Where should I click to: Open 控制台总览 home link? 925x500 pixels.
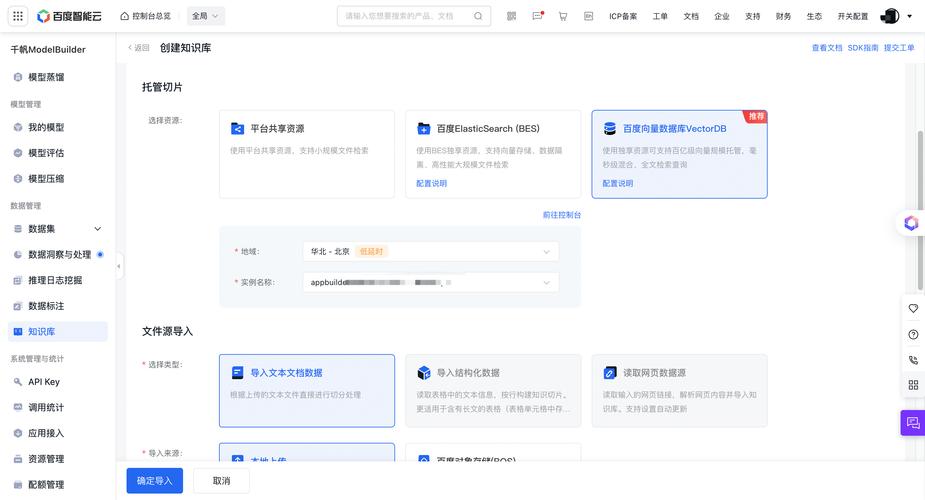click(x=146, y=16)
